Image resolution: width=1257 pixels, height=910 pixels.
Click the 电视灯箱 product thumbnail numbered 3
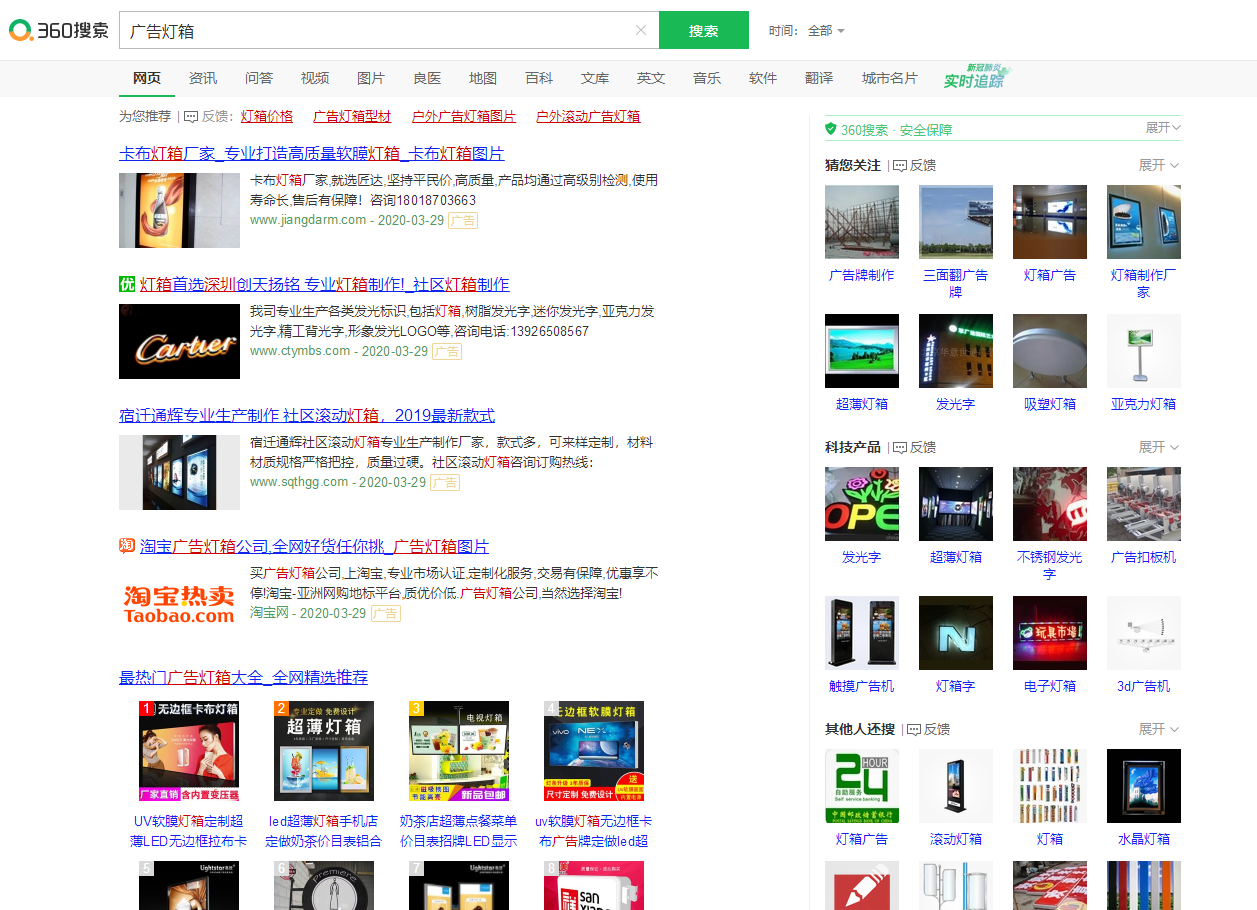459,751
